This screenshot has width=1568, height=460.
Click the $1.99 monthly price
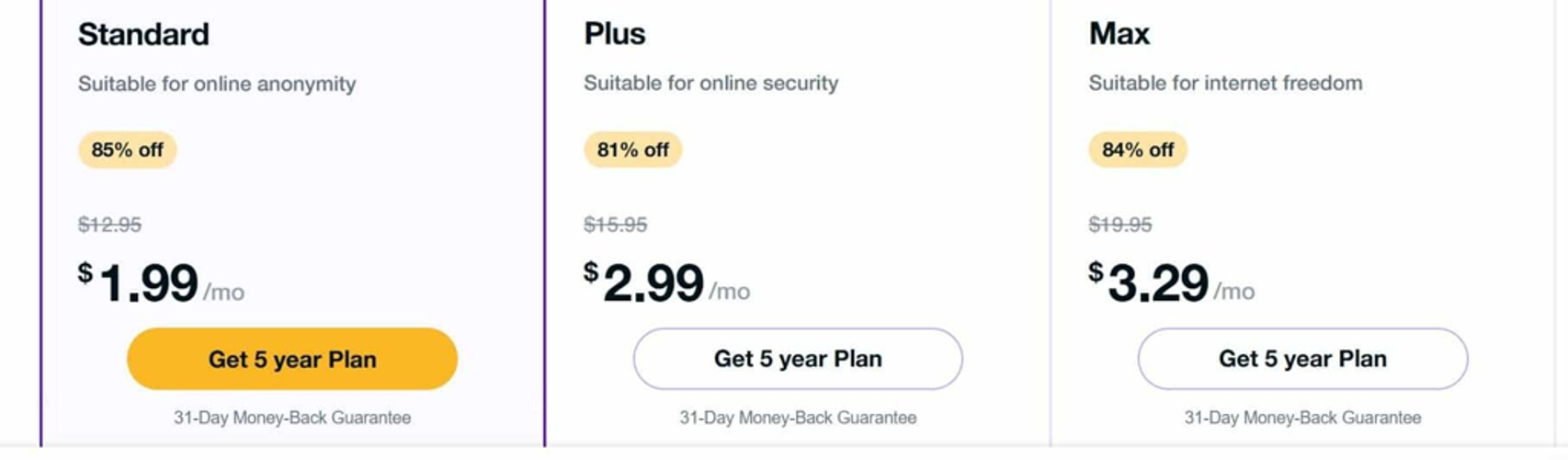point(149,282)
